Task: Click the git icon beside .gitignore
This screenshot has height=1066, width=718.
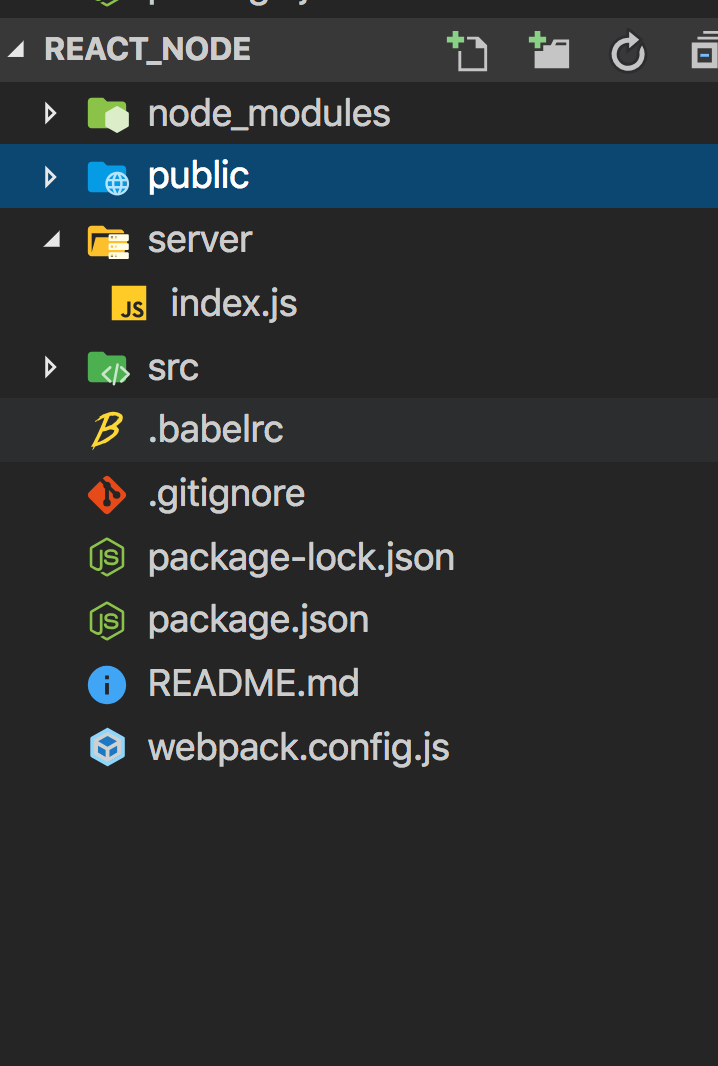Action: [107, 494]
